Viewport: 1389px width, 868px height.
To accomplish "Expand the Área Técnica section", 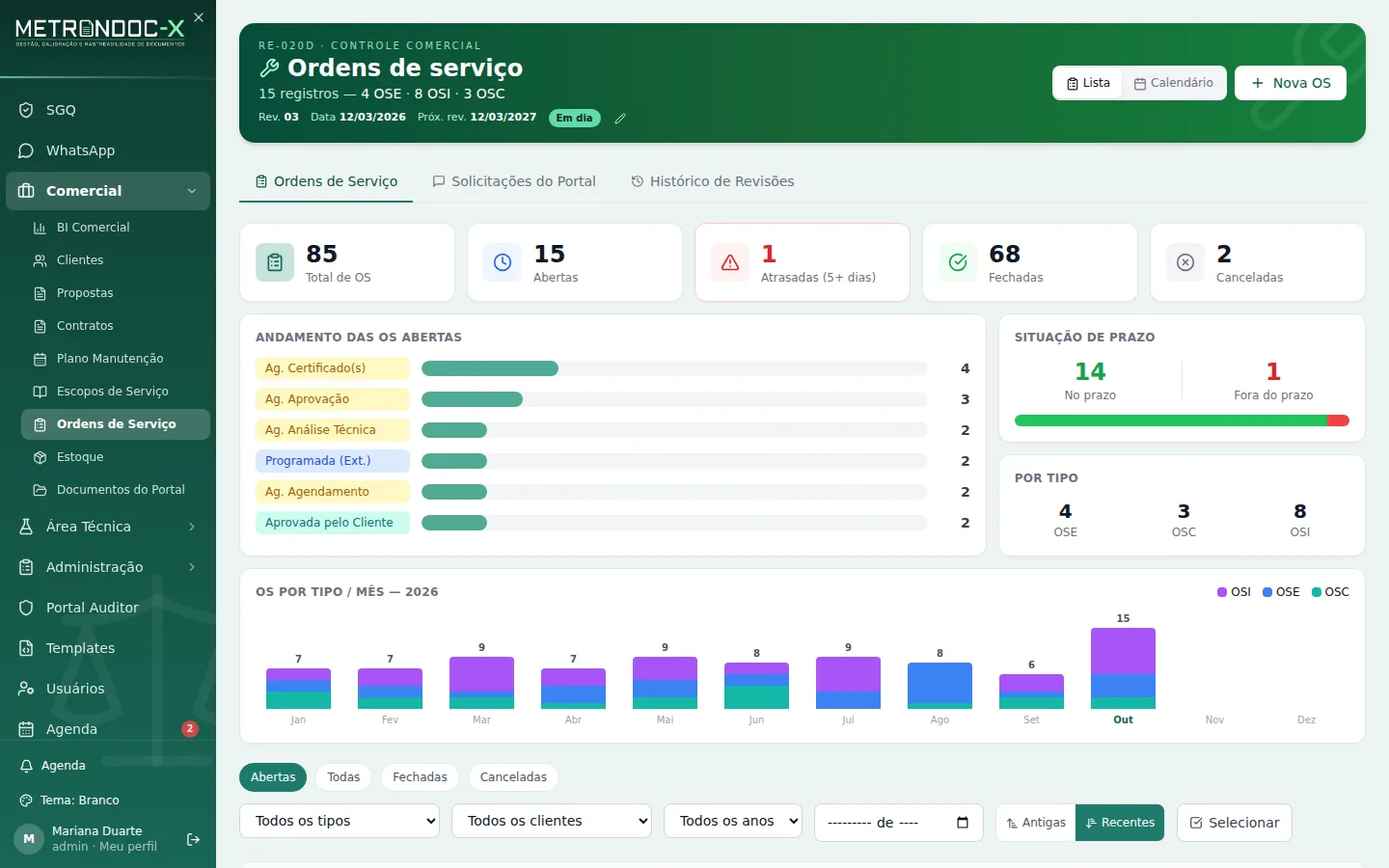I will click(108, 527).
